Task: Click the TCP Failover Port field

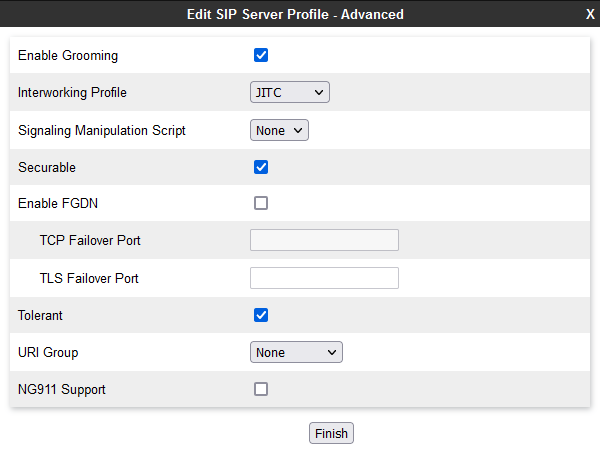Action: [x=324, y=240]
